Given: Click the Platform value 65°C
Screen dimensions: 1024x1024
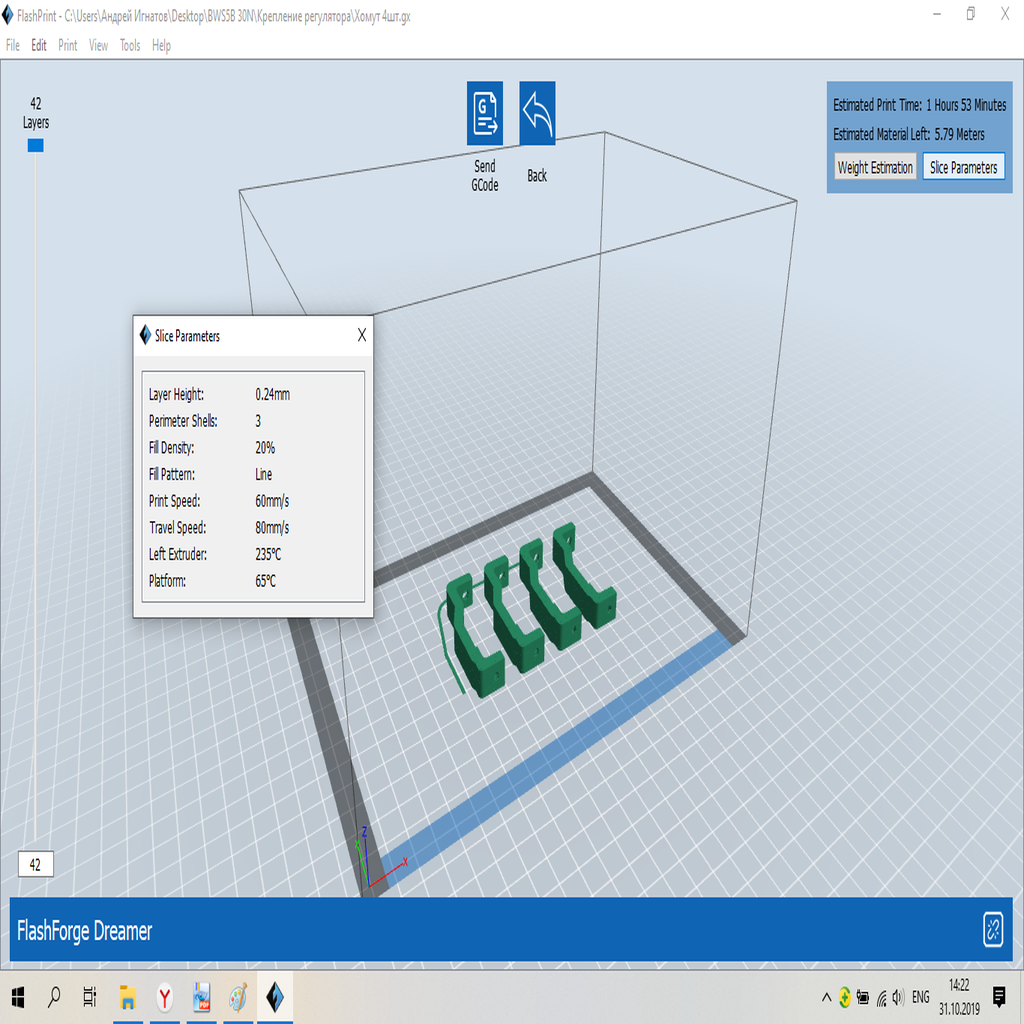Looking at the screenshot, I should pyautogui.click(x=265, y=581).
